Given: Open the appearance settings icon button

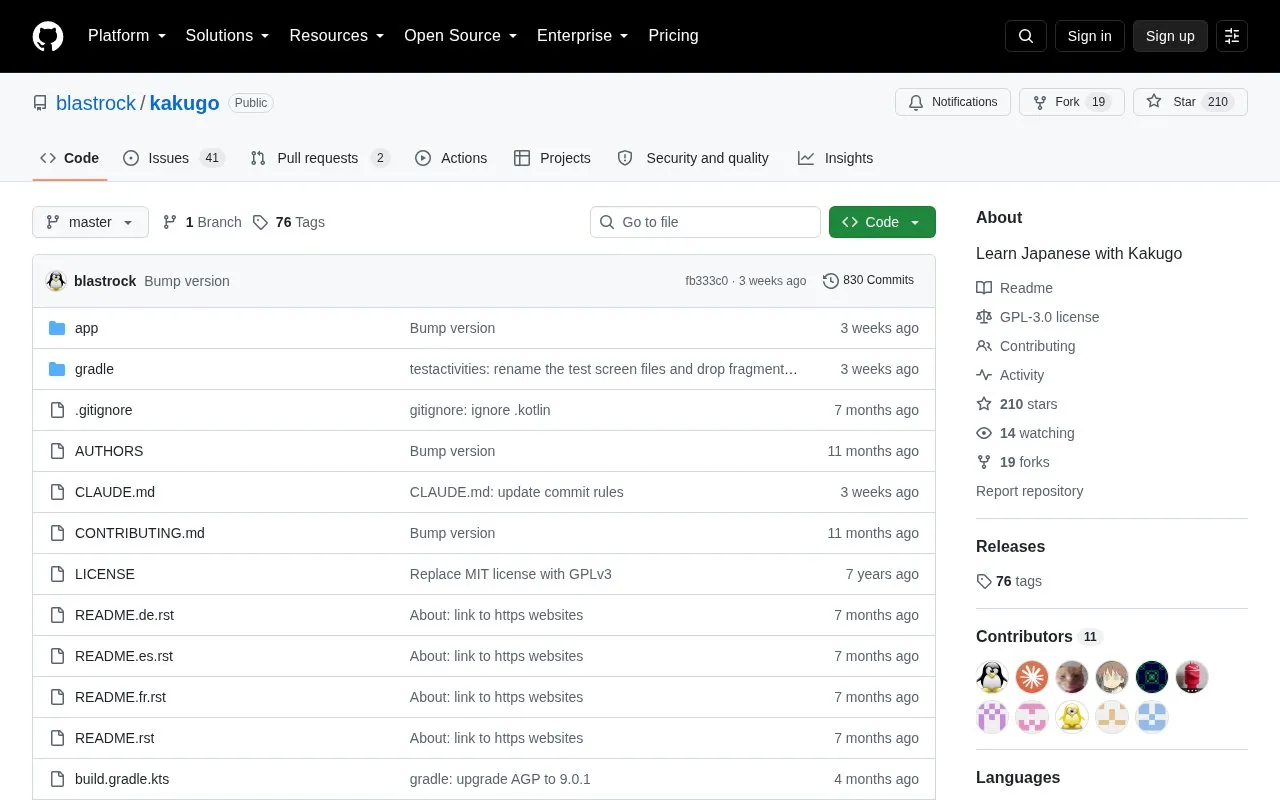Looking at the screenshot, I should pyautogui.click(x=1232, y=36).
